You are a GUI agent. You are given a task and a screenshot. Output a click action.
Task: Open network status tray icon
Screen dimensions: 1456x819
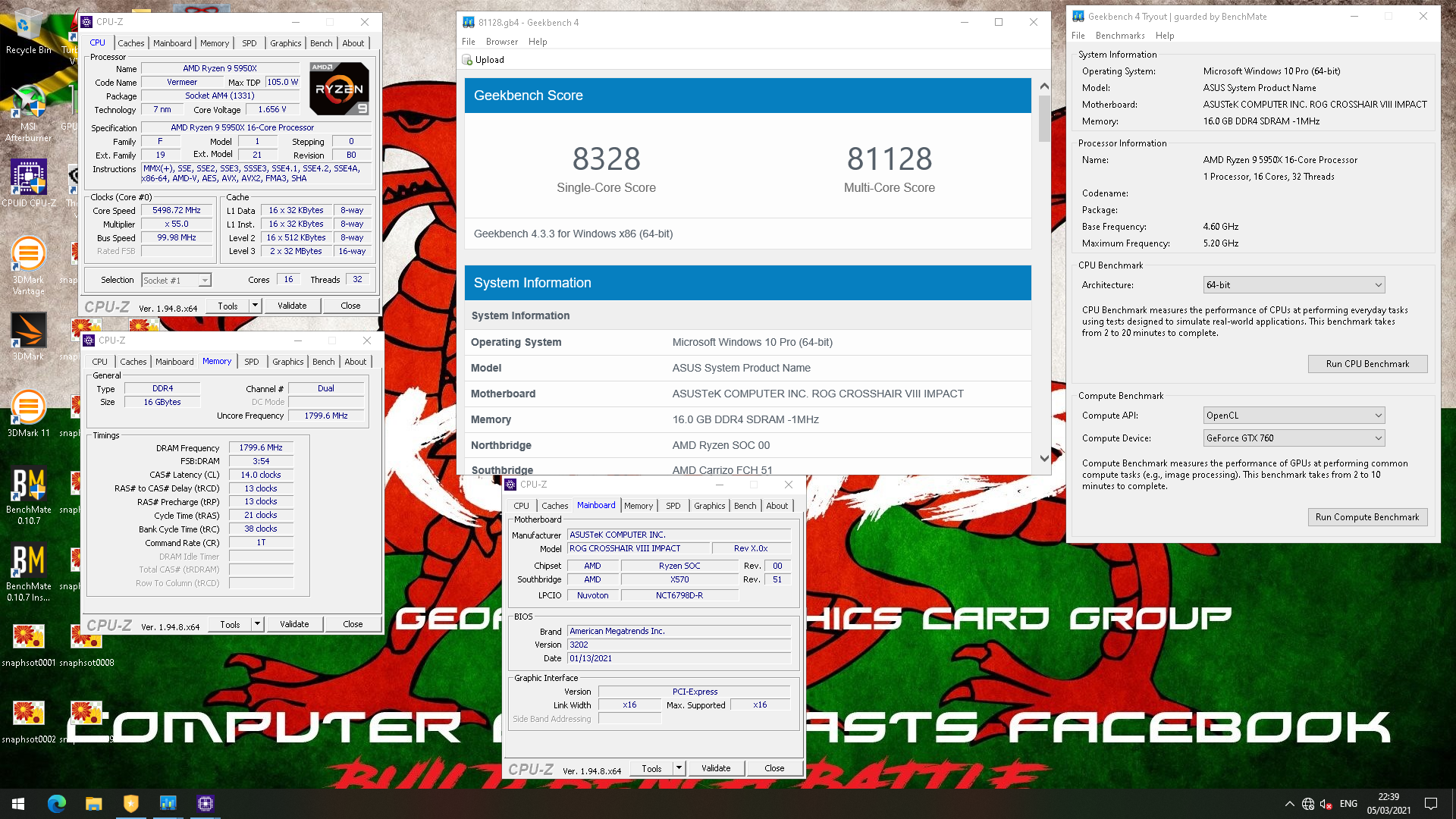pyautogui.click(x=1308, y=804)
